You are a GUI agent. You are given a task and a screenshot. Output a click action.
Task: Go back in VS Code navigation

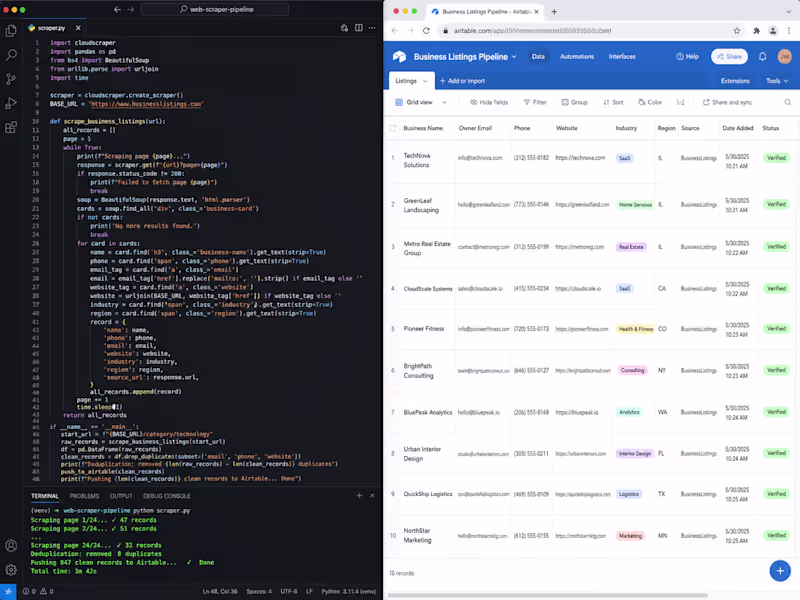click(x=117, y=9)
